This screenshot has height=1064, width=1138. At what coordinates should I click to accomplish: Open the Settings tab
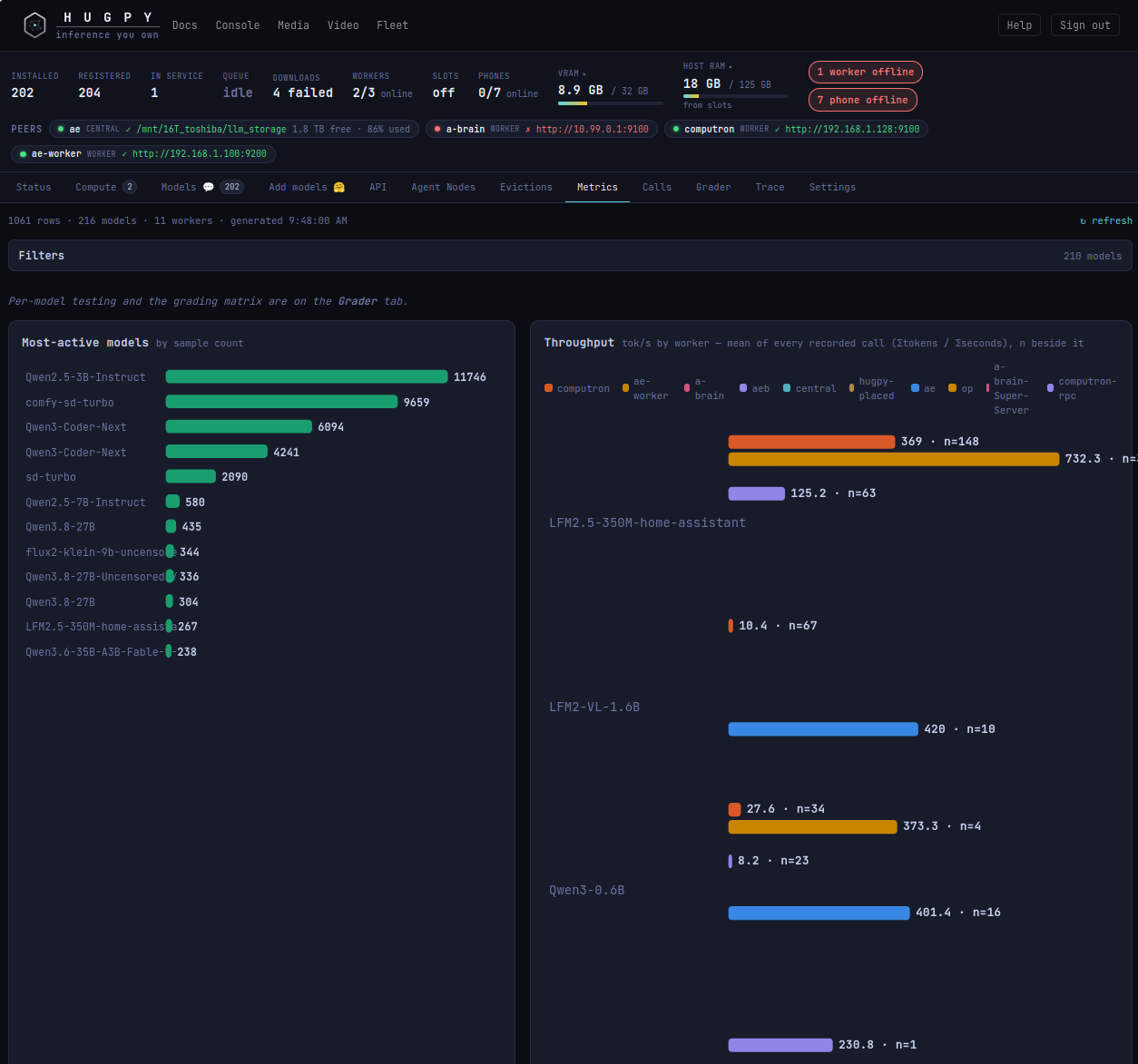tap(832, 187)
